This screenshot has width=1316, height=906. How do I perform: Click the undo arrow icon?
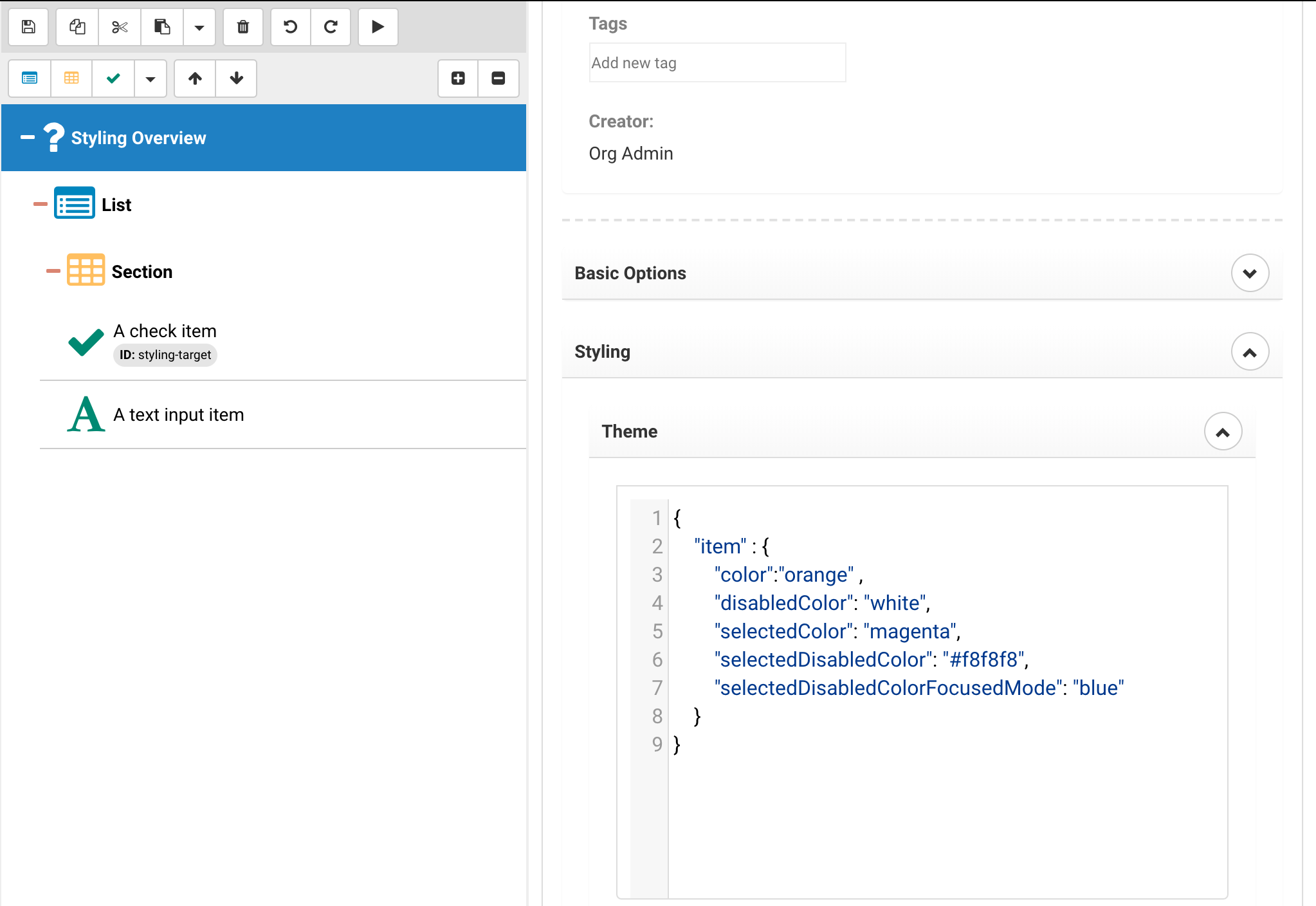[x=291, y=27]
